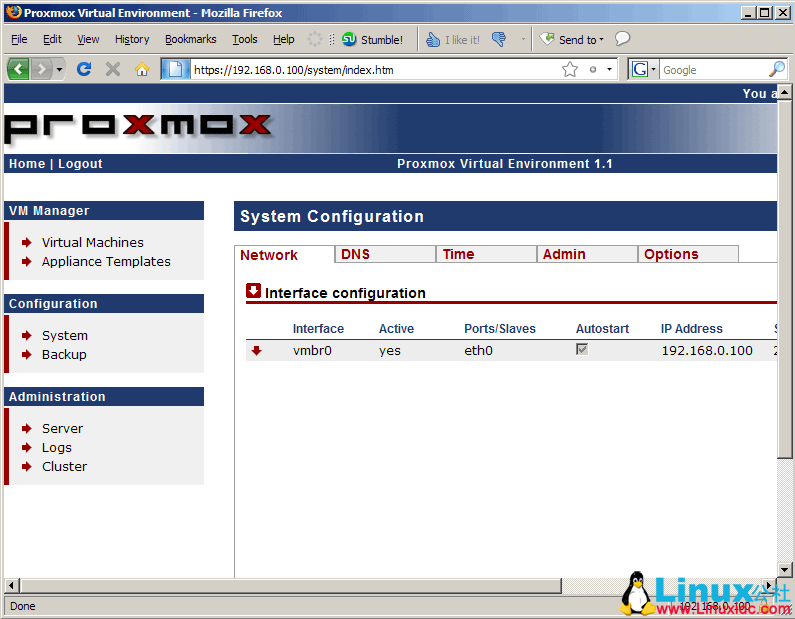
Task: Open the Bookmarks menu
Action: 191,39
